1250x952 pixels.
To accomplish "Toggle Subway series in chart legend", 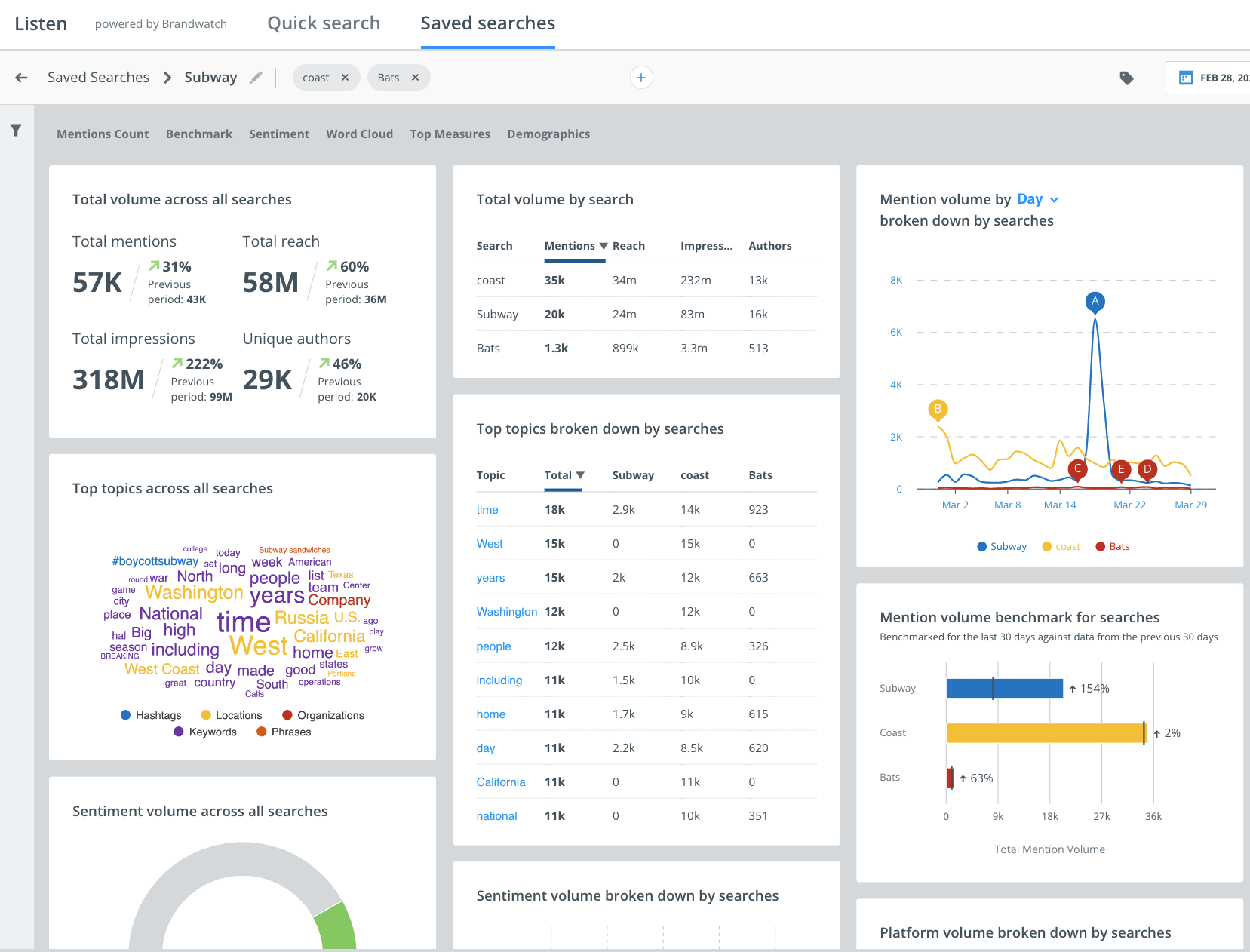I will tap(1002, 547).
